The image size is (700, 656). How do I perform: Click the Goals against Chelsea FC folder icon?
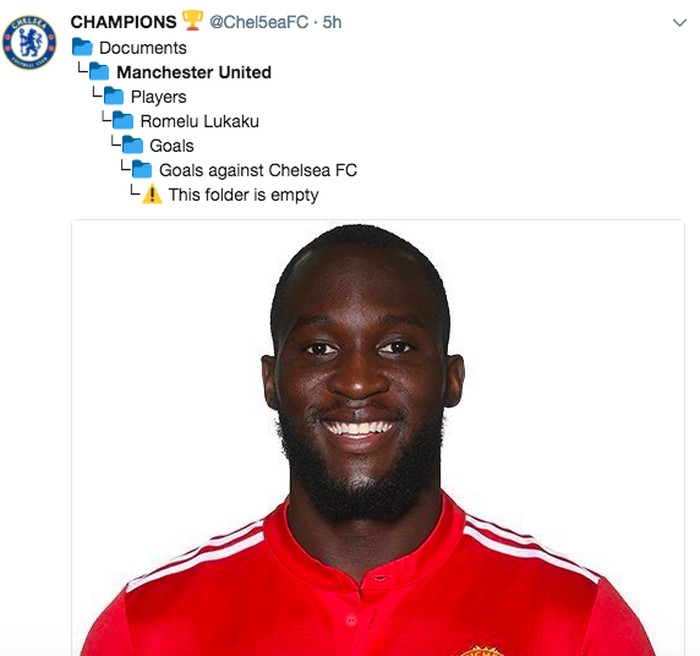pos(142,169)
